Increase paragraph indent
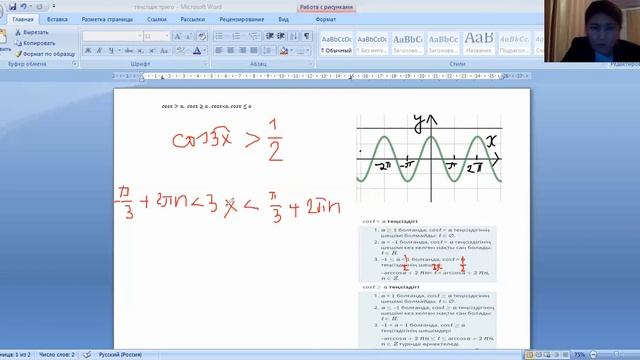 point(281,36)
